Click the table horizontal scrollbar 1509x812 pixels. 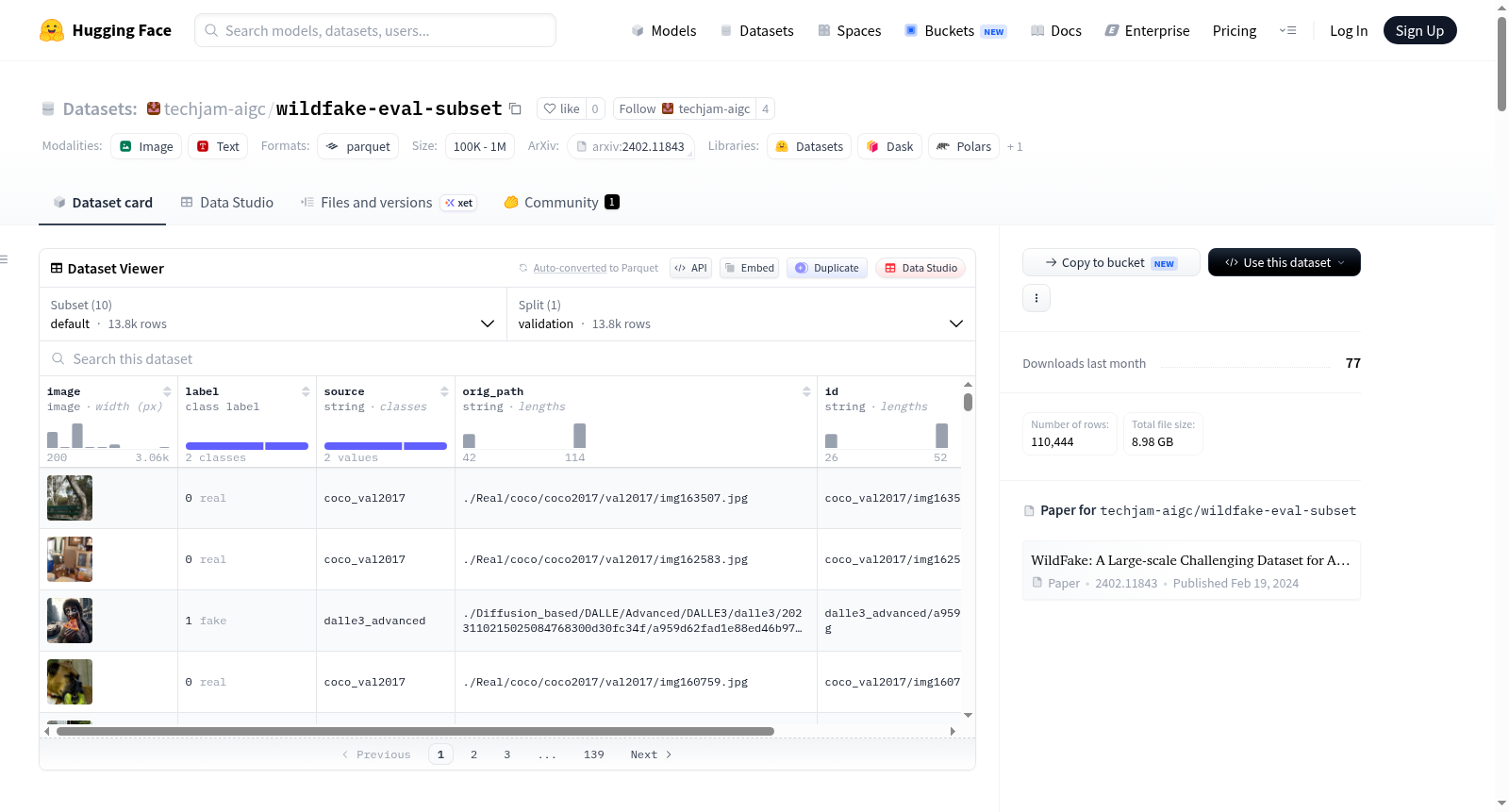415,731
